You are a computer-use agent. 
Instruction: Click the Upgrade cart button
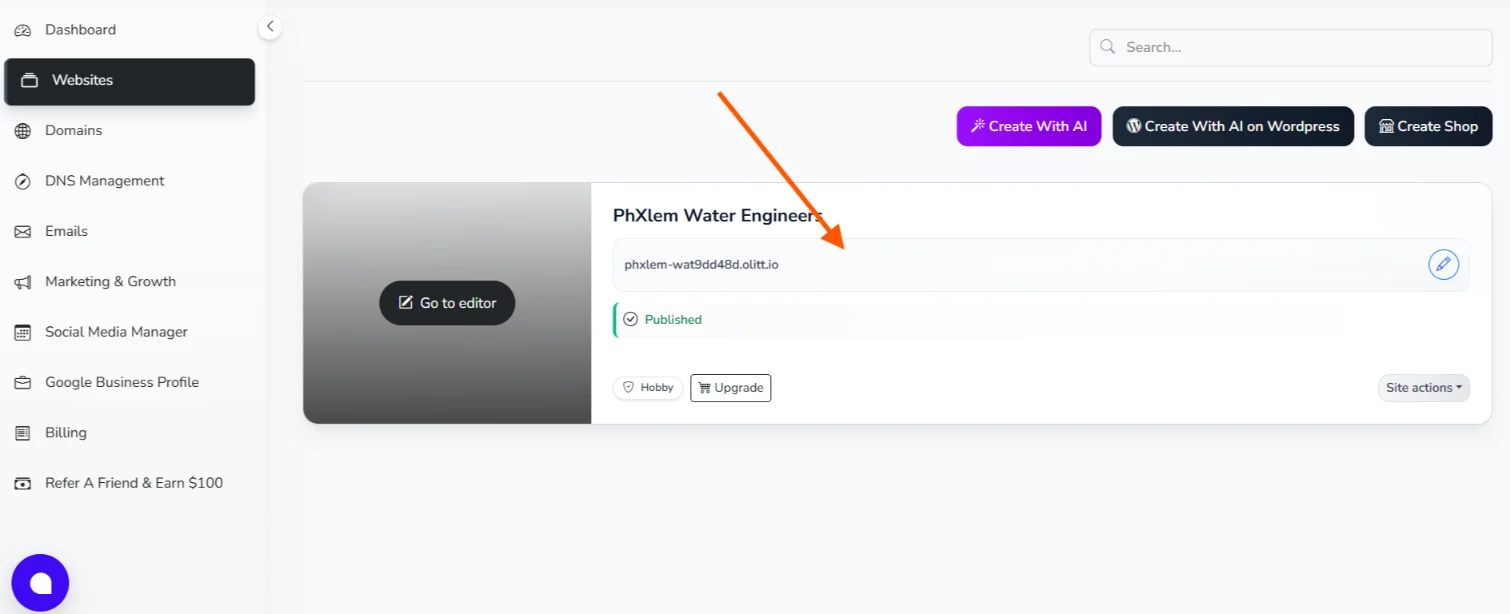tap(730, 388)
